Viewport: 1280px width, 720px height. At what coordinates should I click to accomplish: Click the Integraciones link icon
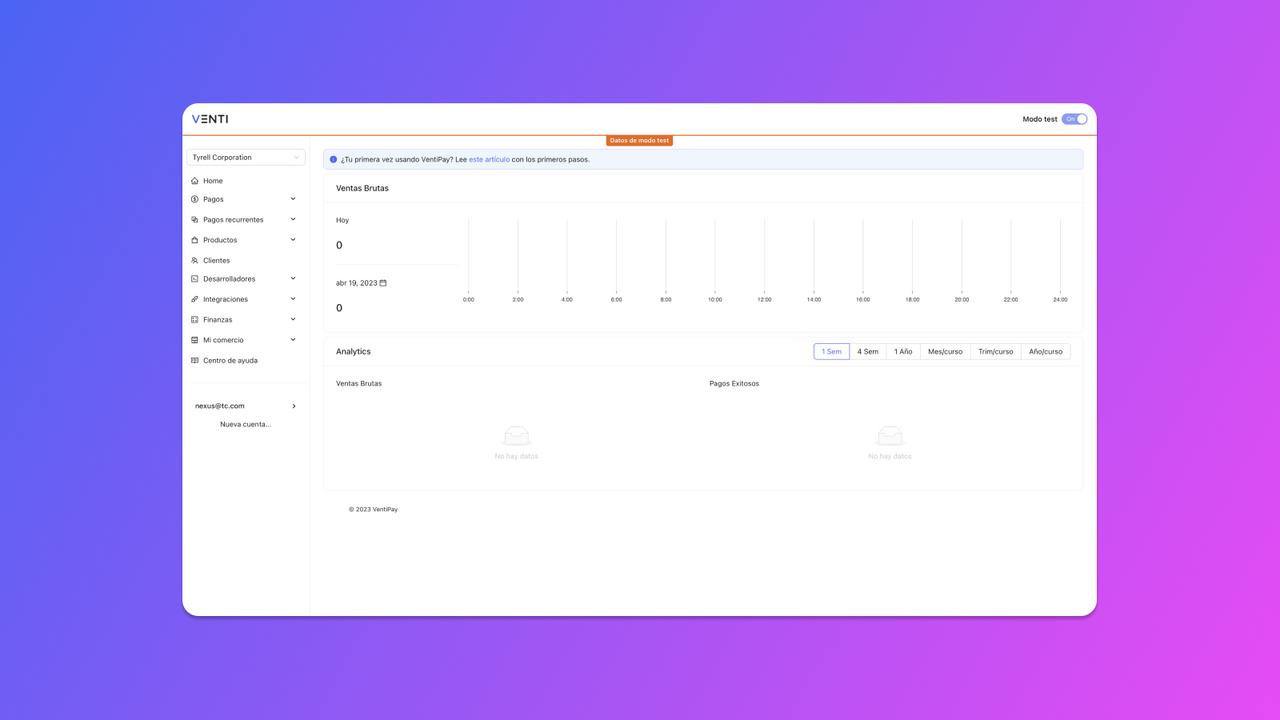pos(195,299)
